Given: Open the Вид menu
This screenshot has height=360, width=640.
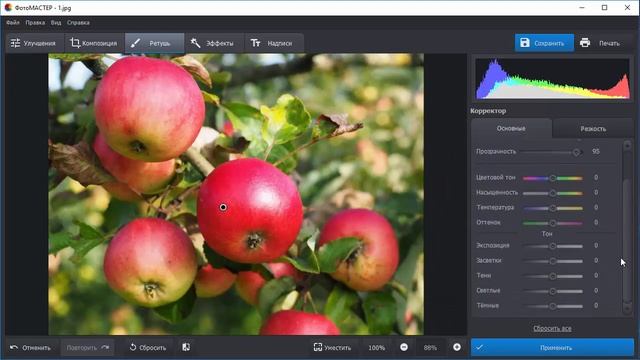Looking at the screenshot, I should coord(56,23).
